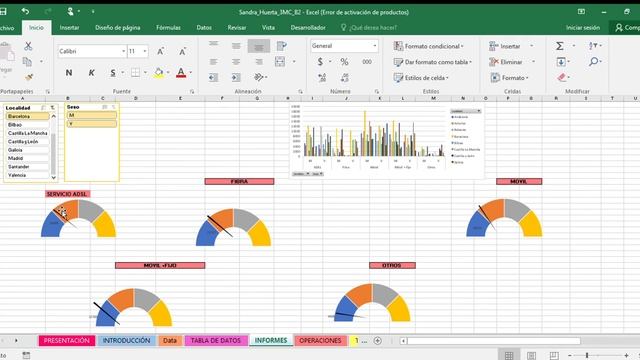Viewport: 640px width, 360px height.
Task: Align text to top icon
Action: [x=213, y=45]
